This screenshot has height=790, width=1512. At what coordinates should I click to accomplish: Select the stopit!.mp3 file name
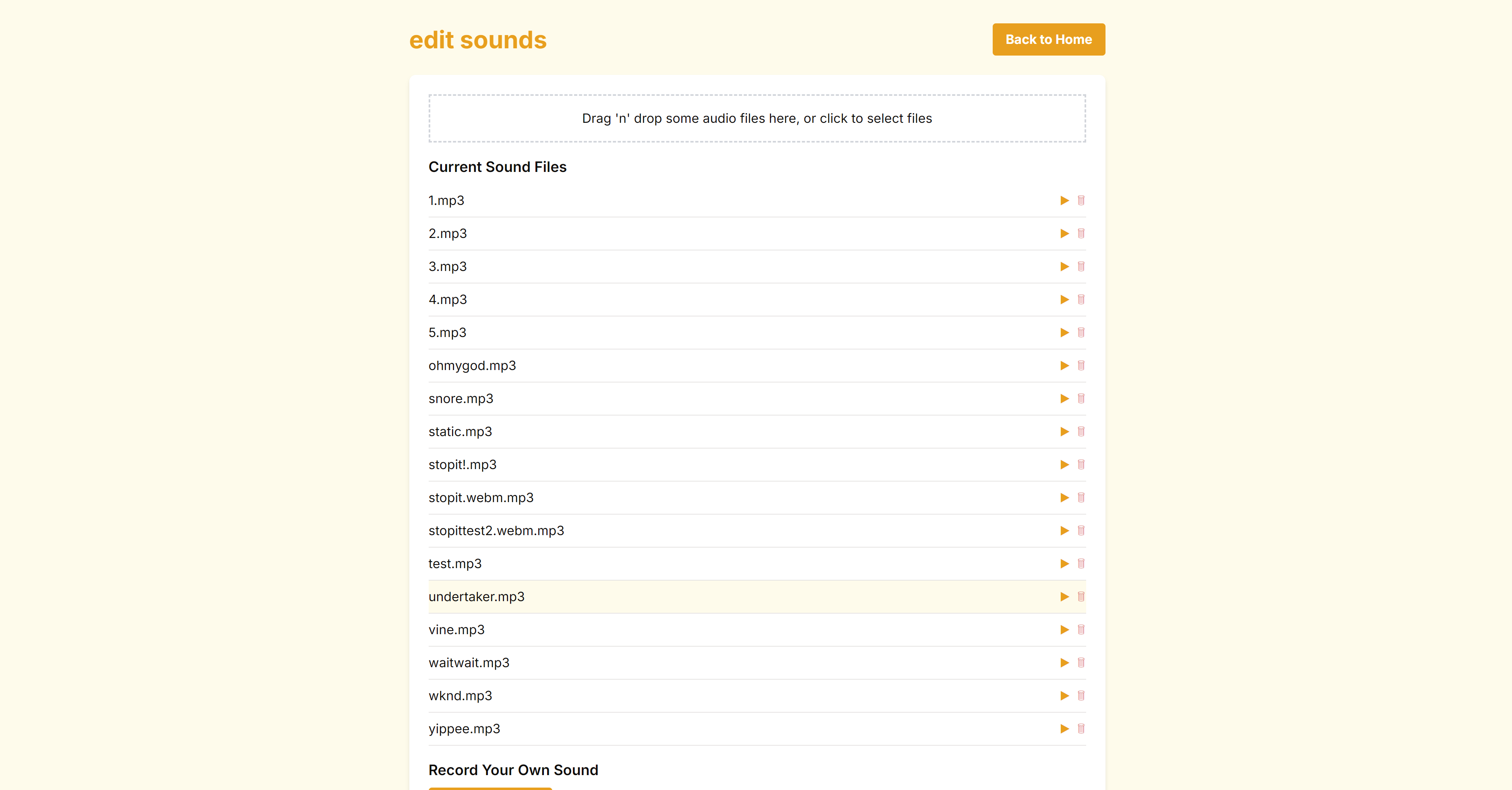pyautogui.click(x=463, y=465)
